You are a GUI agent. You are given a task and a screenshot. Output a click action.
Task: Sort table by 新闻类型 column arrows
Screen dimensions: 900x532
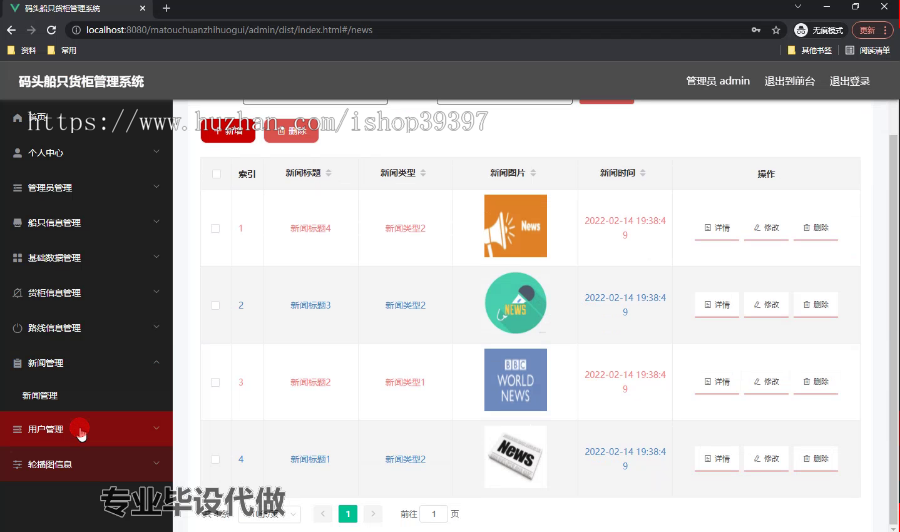423,173
